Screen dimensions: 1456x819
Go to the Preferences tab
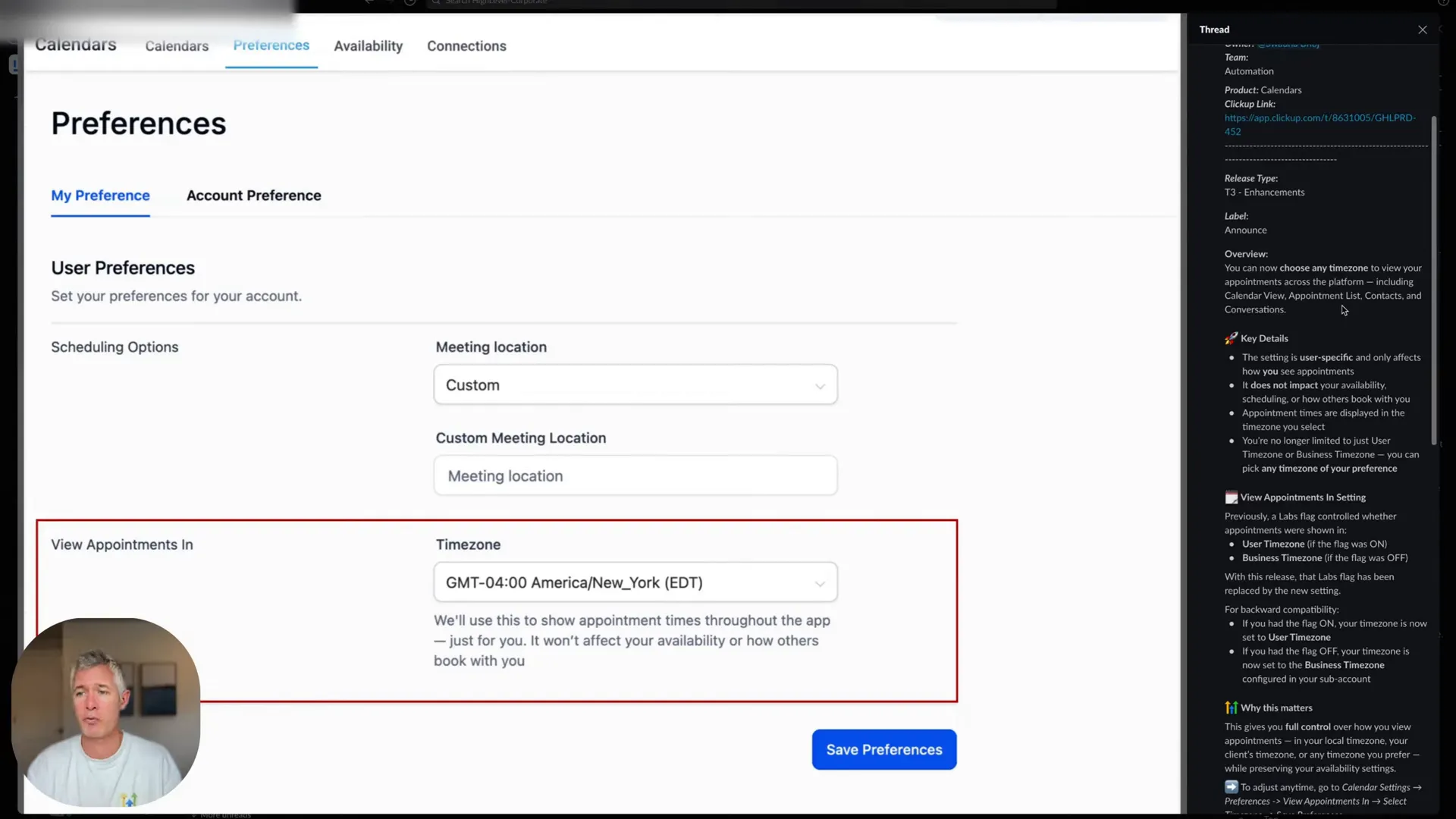coord(271,45)
